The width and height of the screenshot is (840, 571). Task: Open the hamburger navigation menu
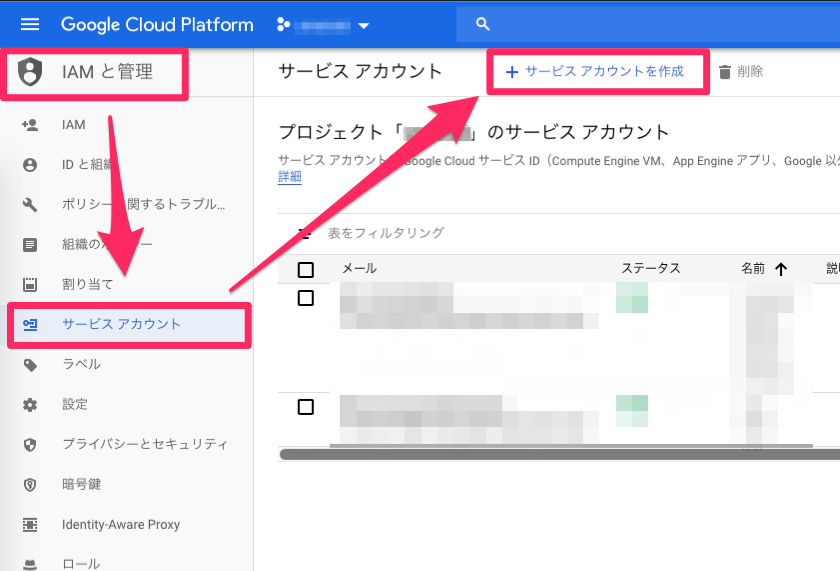[x=30, y=24]
